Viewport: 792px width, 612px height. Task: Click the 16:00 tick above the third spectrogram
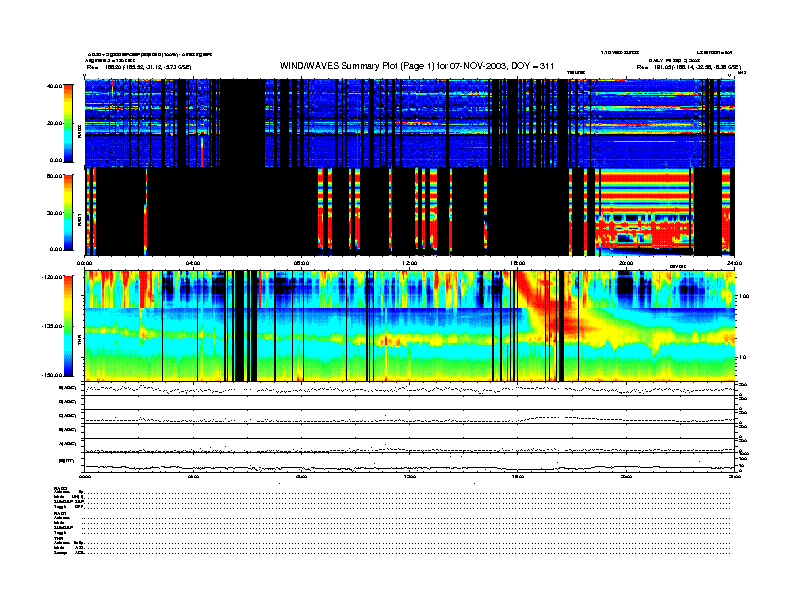pos(518,263)
